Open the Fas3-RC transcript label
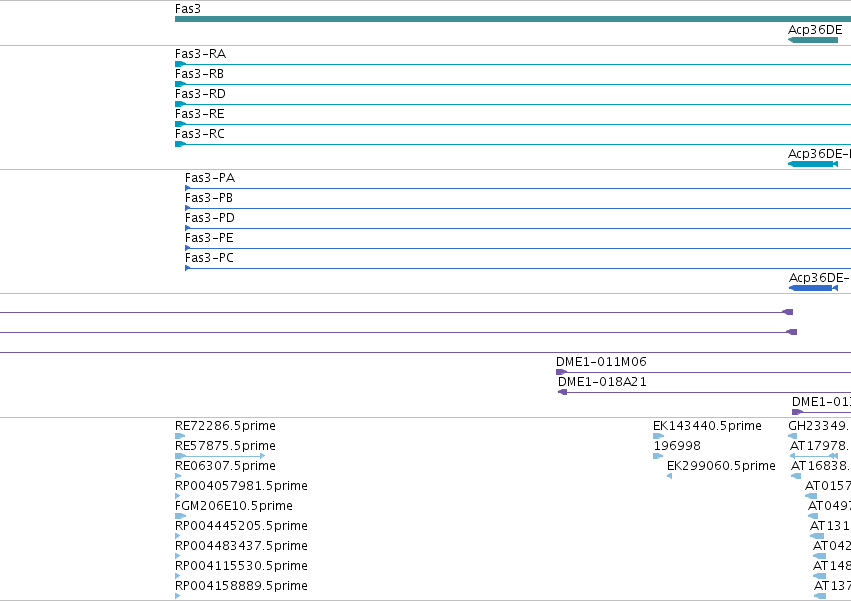The height and width of the screenshot is (601, 851). click(x=200, y=134)
